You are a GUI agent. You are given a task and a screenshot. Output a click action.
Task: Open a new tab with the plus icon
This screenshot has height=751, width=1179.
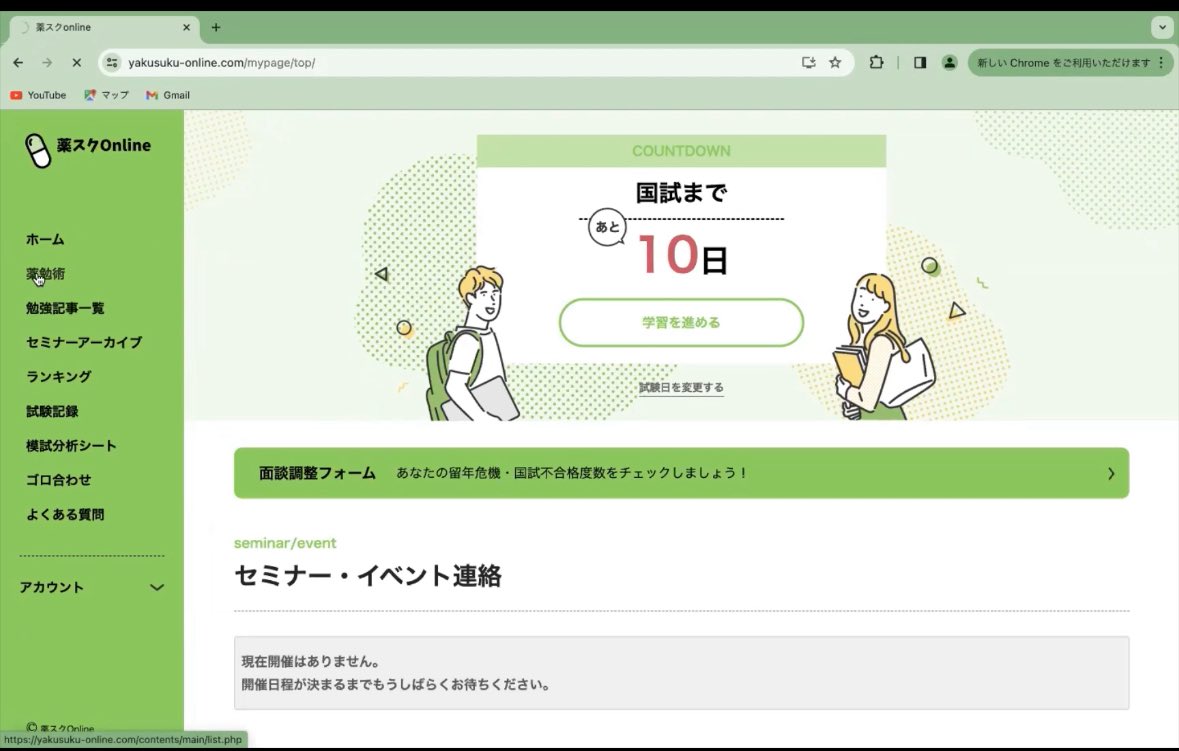(216, 27)
